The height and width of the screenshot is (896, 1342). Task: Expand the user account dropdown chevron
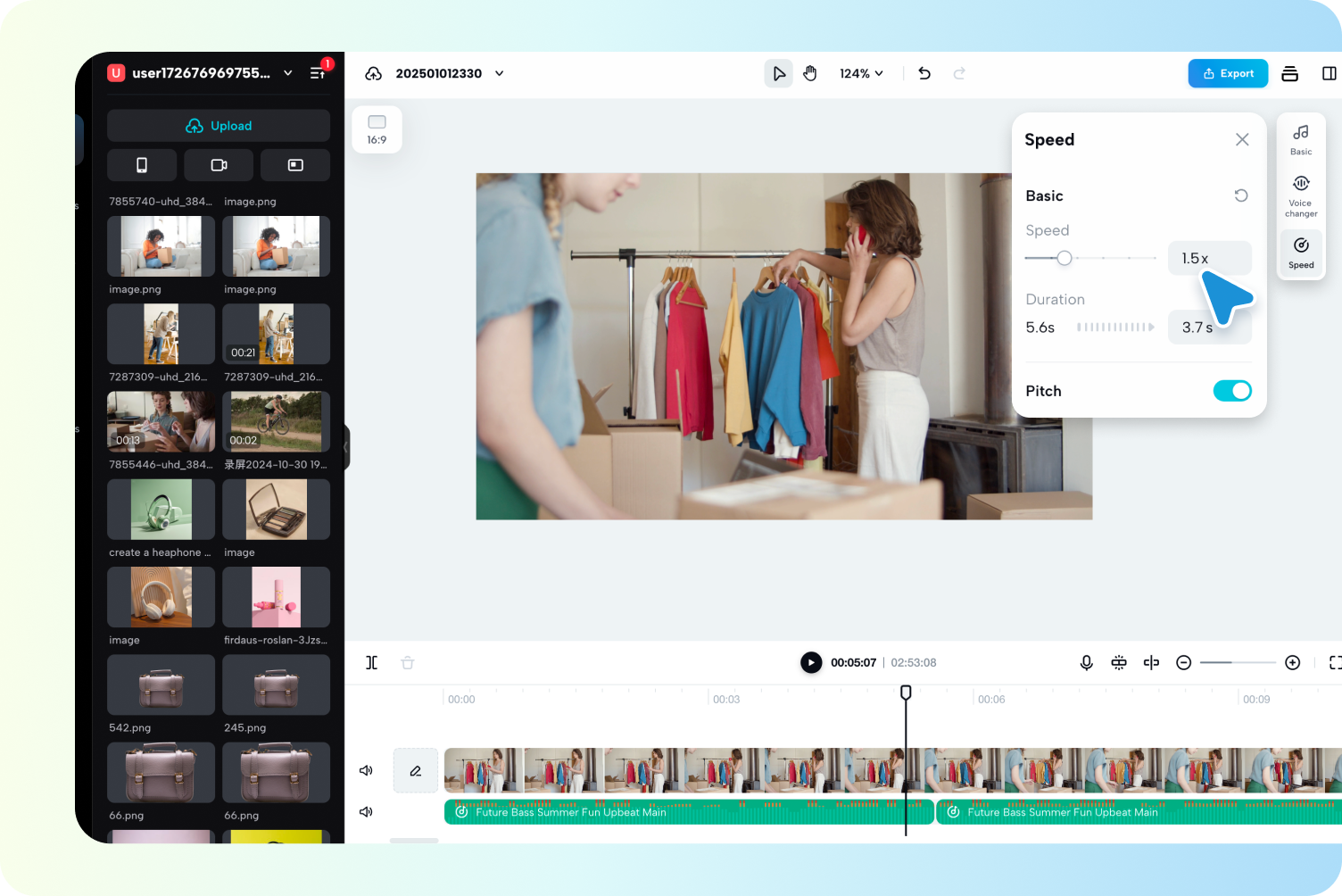pyautogui.click(x=288, y=73)
